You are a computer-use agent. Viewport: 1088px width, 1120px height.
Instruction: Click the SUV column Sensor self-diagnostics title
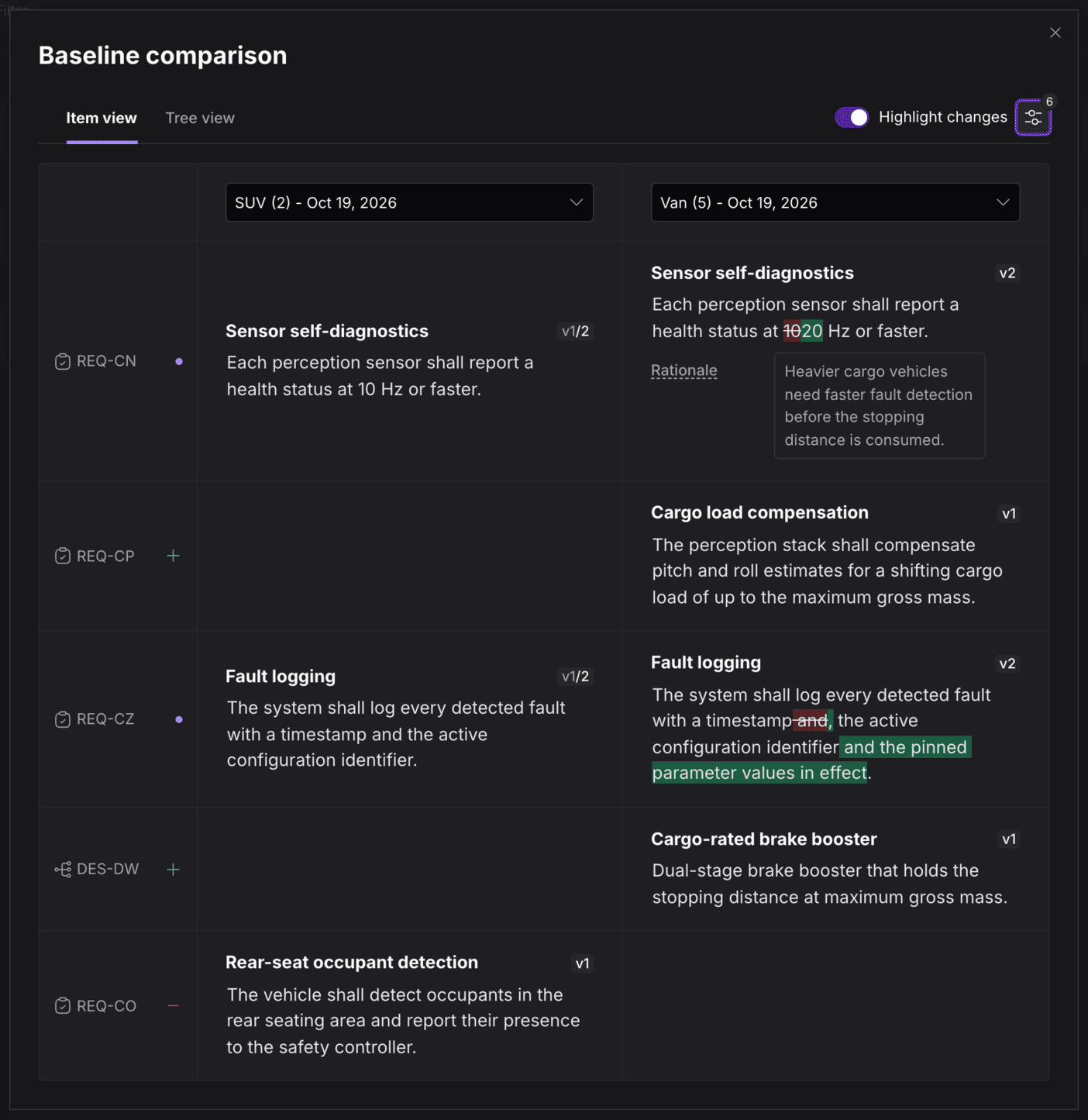pos(327,331)
